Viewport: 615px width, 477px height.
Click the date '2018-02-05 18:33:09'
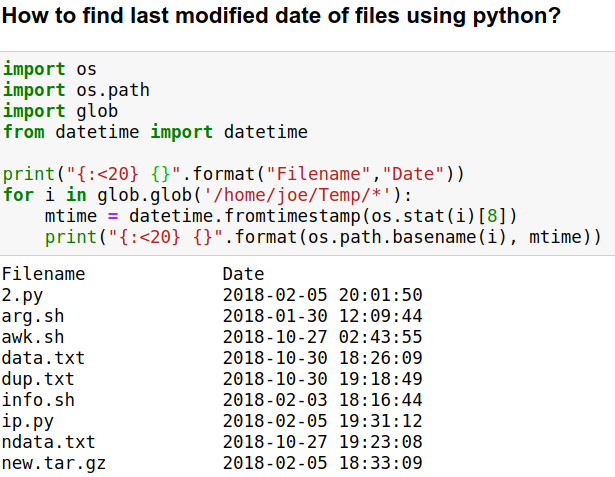tap(322, 463)
